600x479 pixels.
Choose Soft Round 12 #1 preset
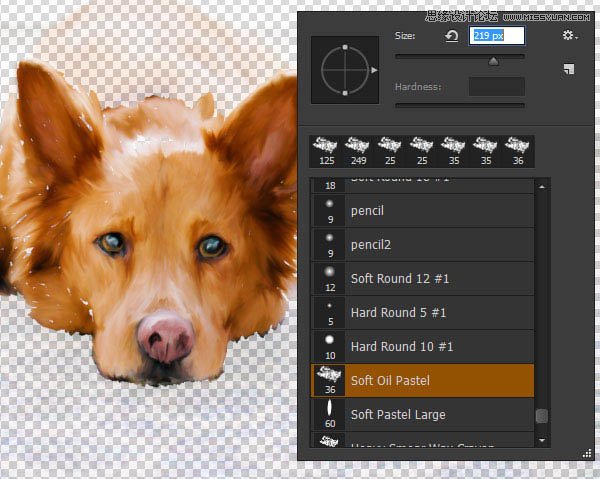(422, 279)
